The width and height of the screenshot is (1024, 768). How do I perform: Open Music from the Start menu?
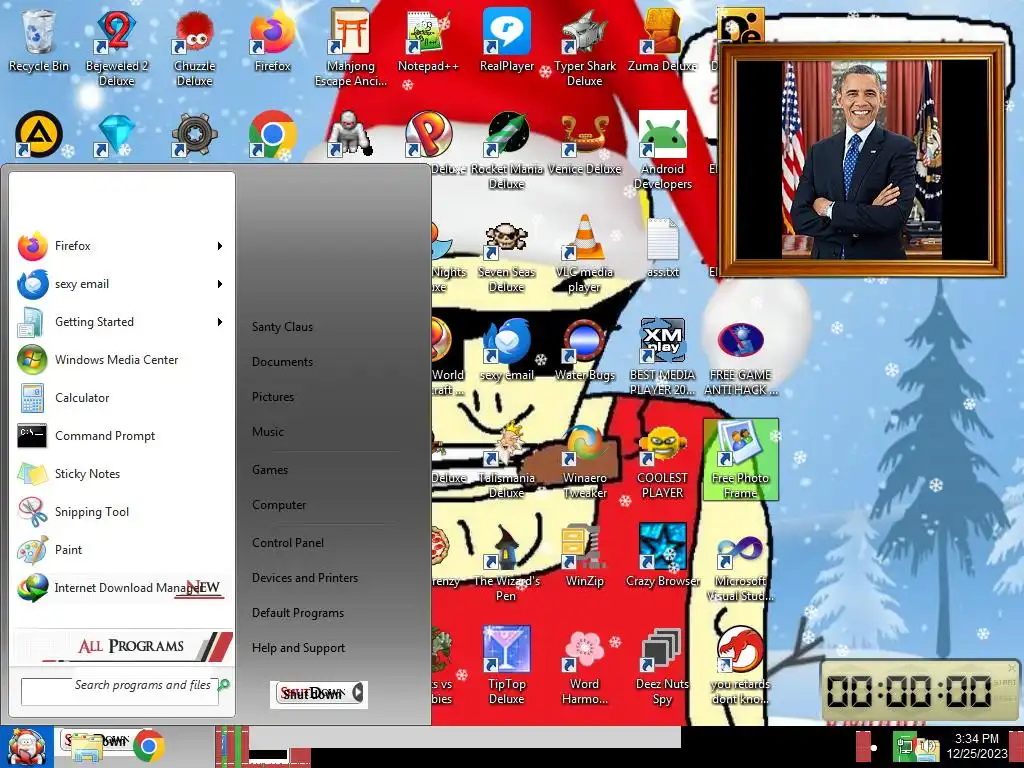(268, 432)
